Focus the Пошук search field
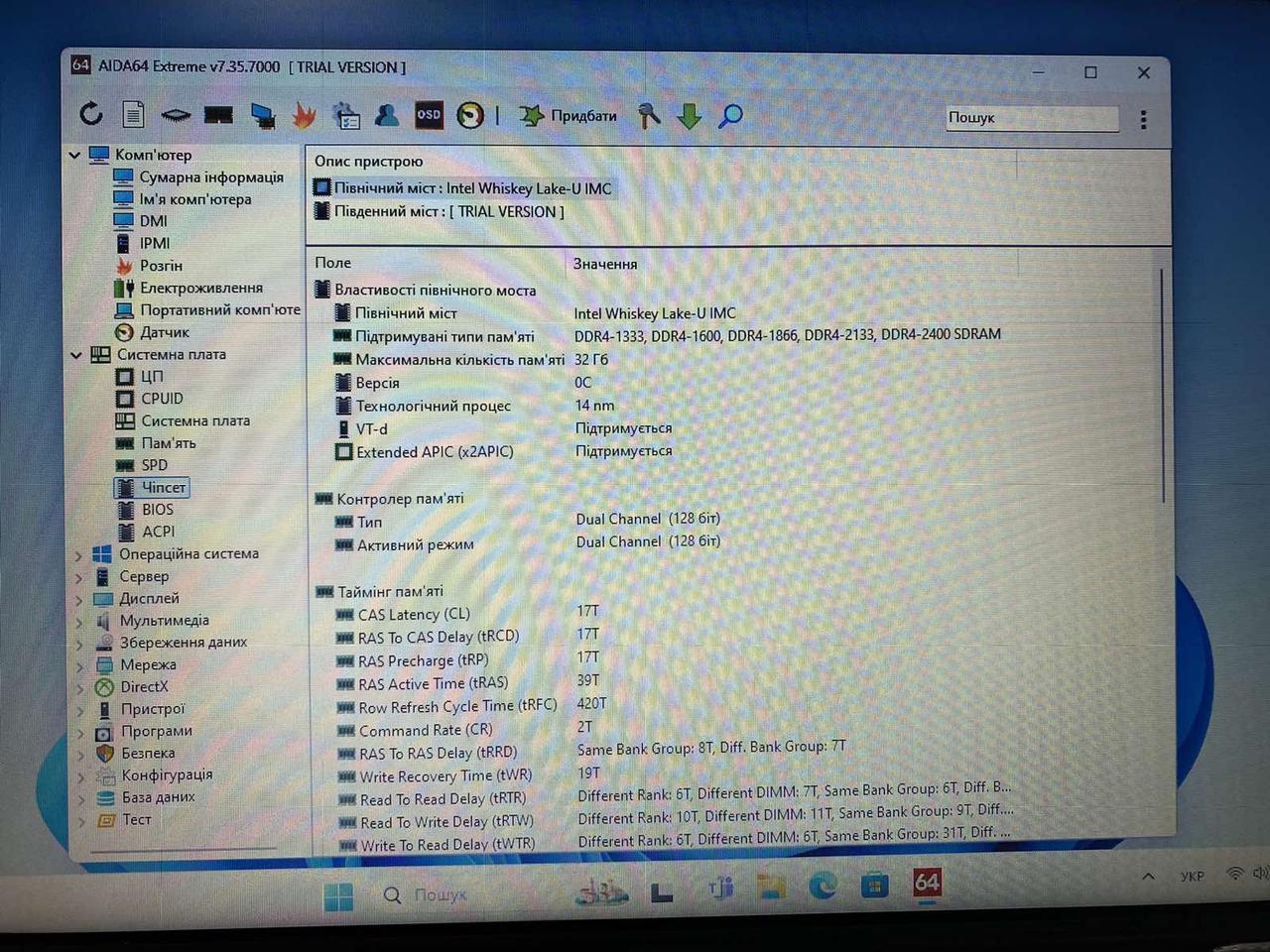This screenshot has width=1270, height=952. tap(1031, 118)
